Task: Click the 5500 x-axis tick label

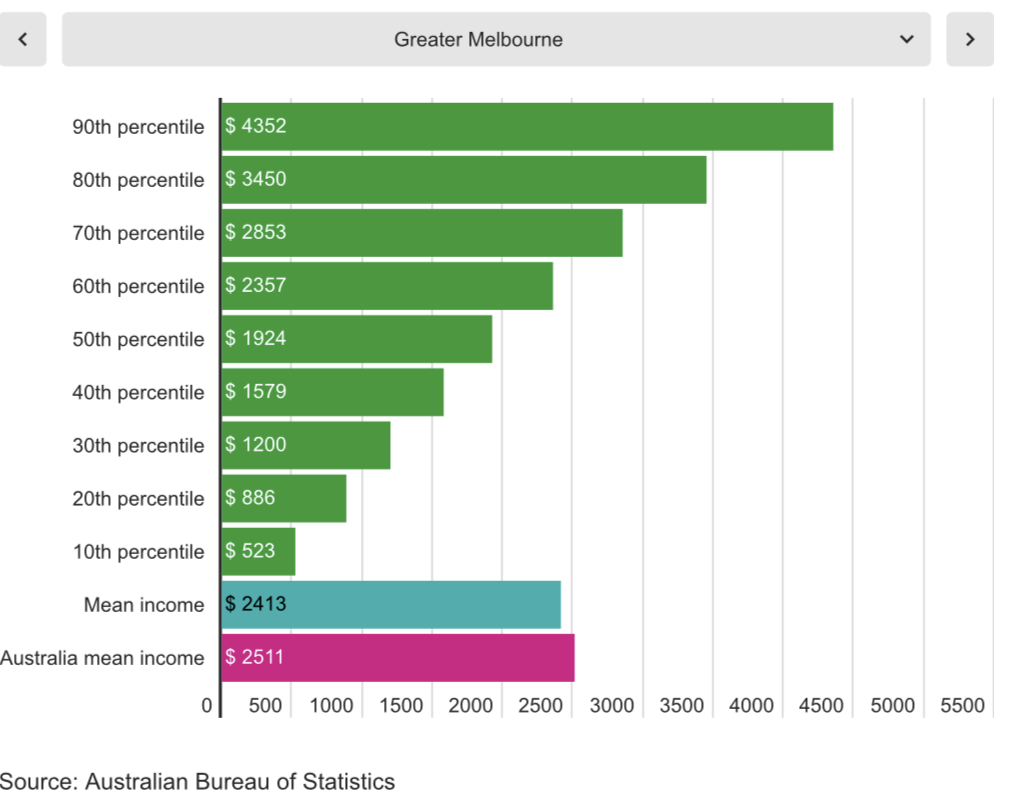Action: 963,706
